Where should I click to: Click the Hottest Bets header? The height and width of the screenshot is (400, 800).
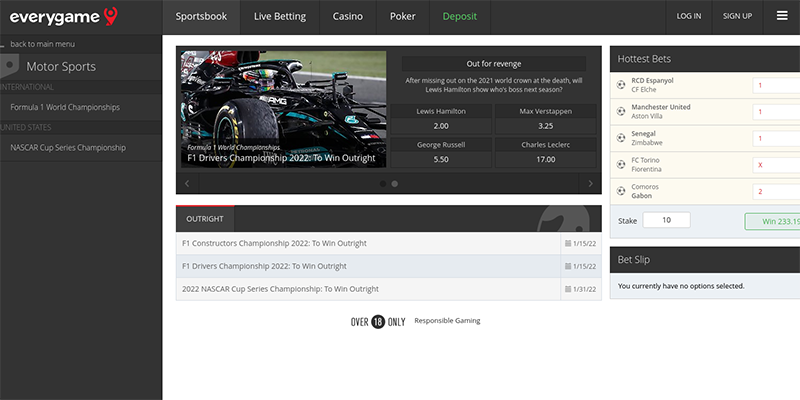(705, 59)
